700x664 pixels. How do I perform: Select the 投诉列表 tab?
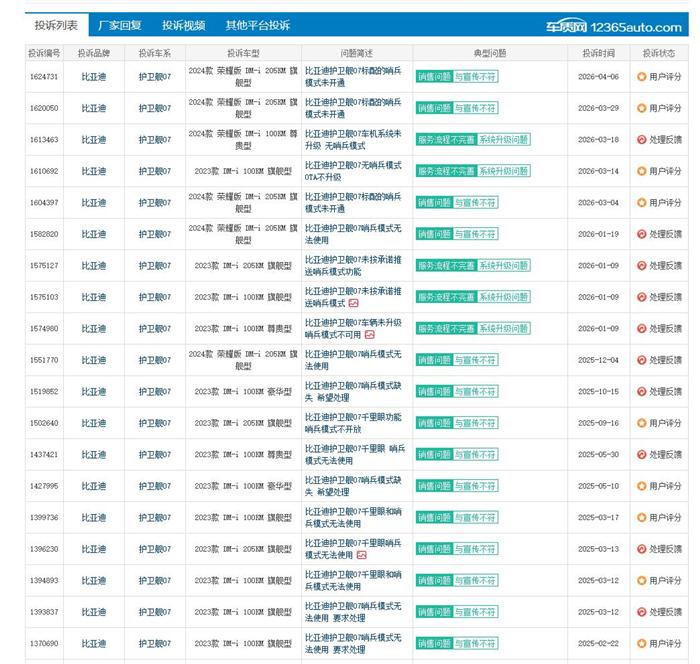click(x=56, y=26)
